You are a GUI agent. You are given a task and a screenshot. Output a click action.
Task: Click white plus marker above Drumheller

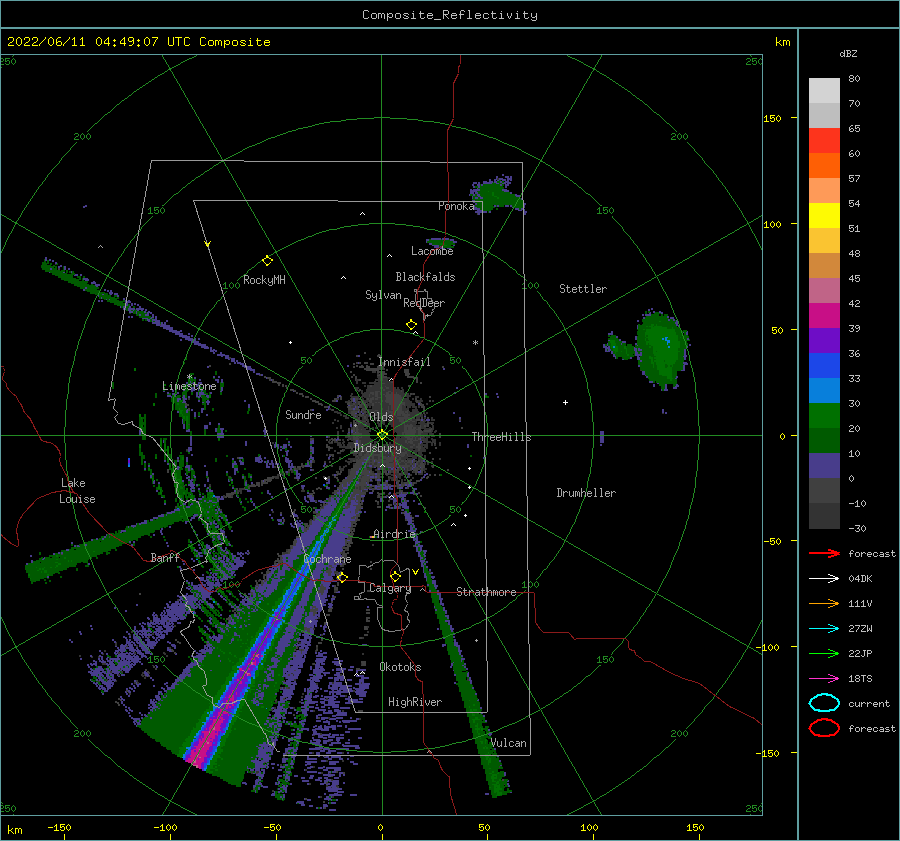click(x=565, y=402)
